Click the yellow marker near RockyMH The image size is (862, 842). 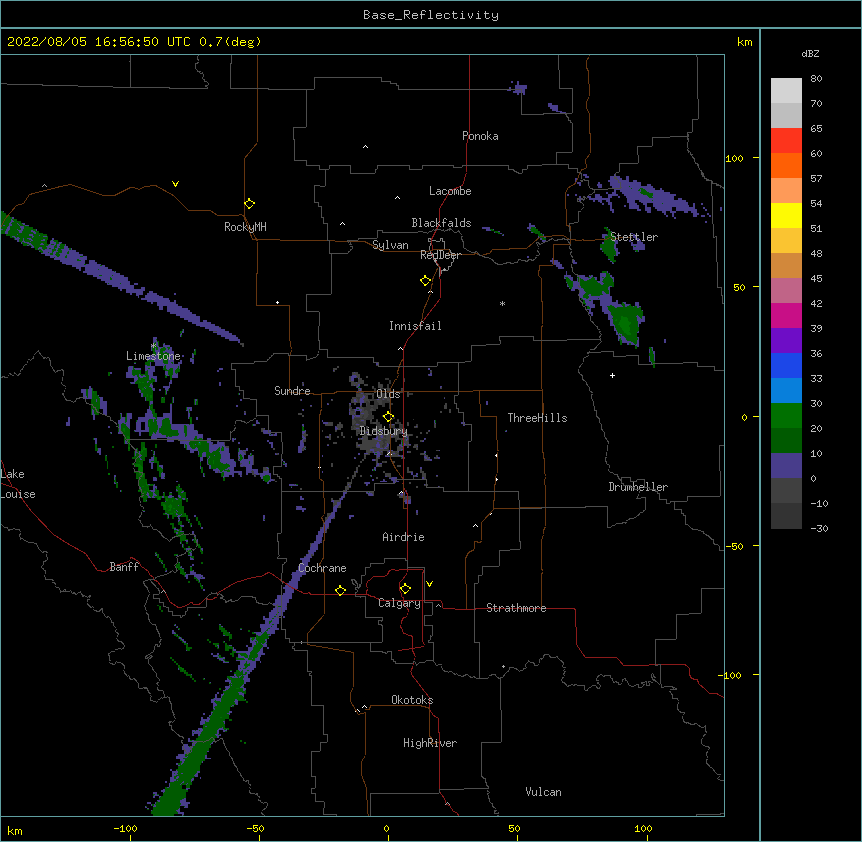click(x=250, y=204)
